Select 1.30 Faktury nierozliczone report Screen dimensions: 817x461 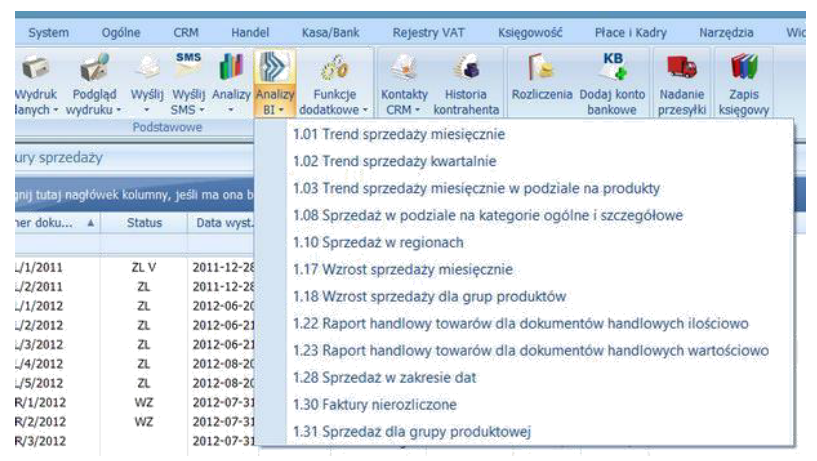(x=374, y=405)
